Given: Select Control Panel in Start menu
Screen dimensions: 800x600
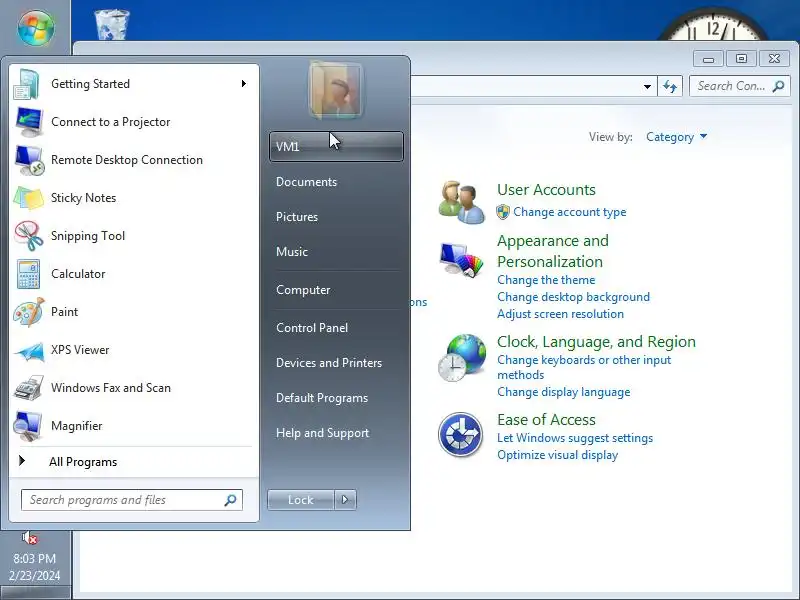Looking at the screenshot, I should point(312,328).
